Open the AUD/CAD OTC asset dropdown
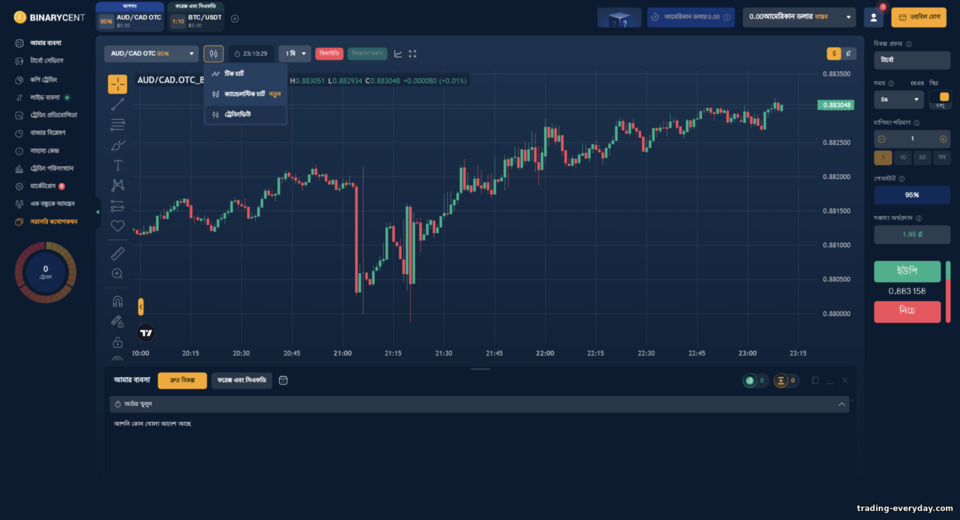The image size is (960, 520). 151,54
